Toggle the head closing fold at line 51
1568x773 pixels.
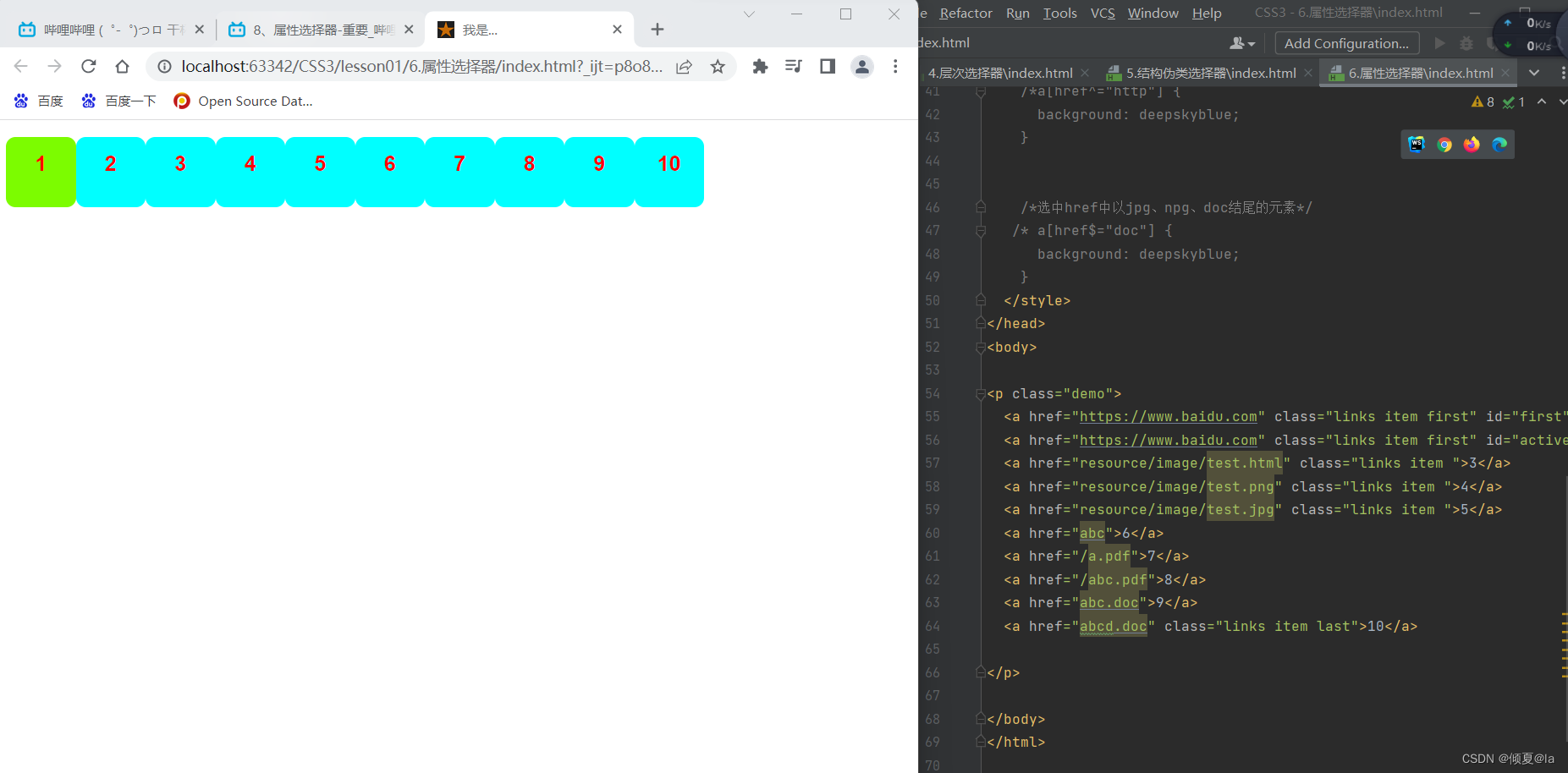tap(981, 323)
